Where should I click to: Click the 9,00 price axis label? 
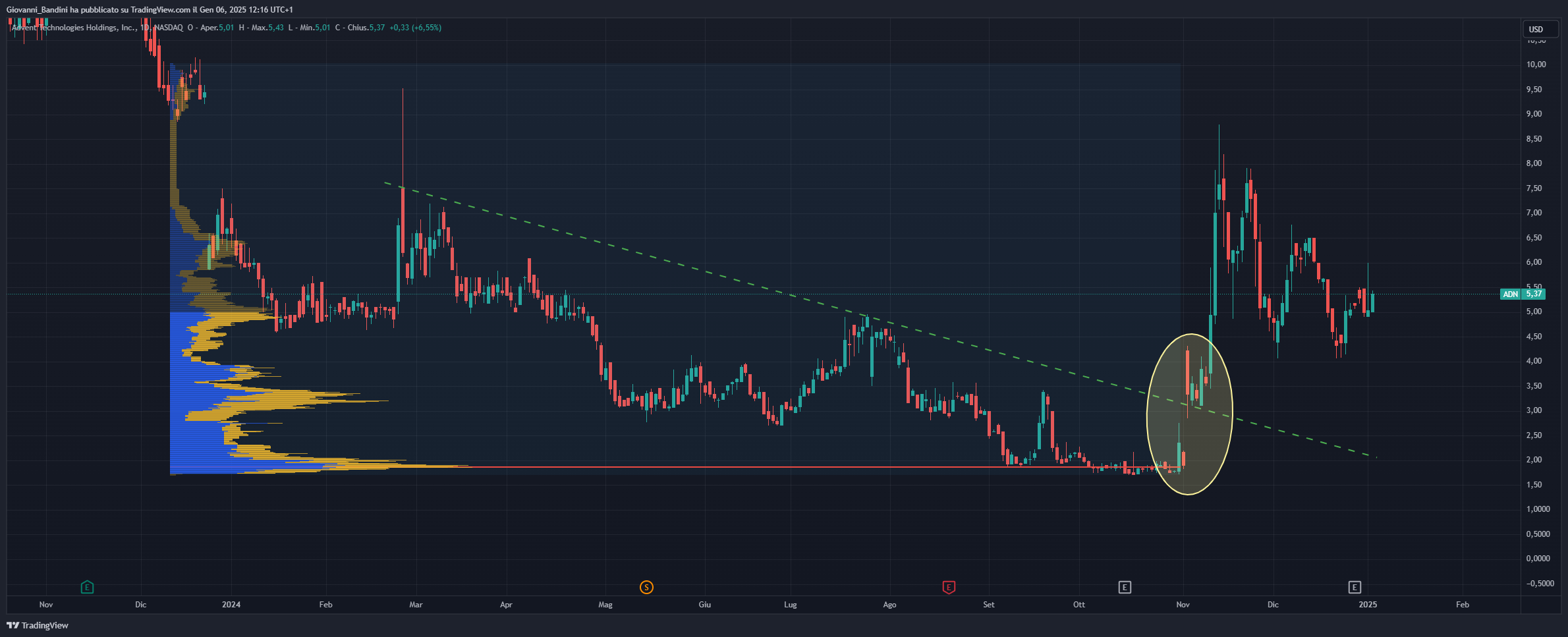[x=1534, y=114]
